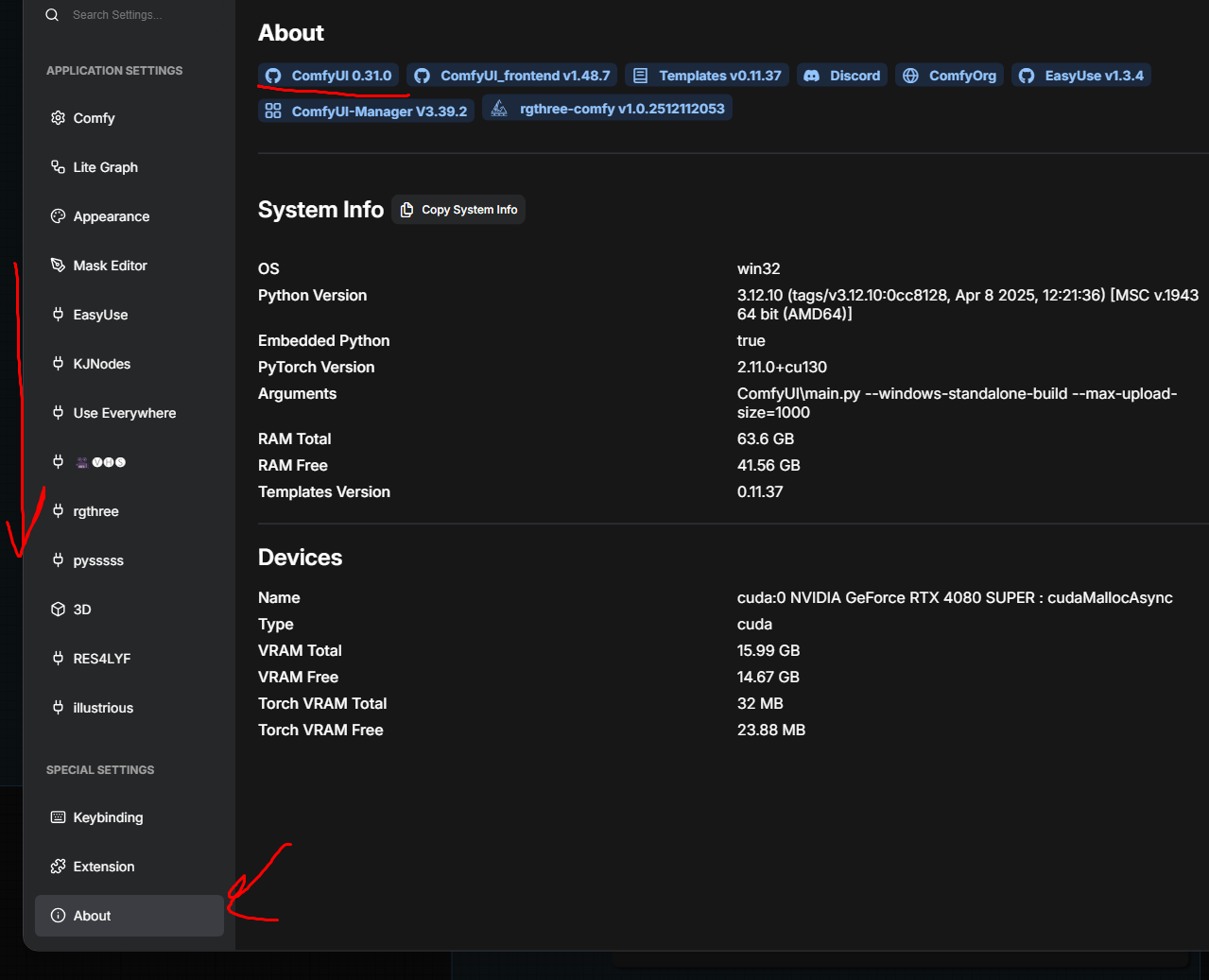Select the KJNodes settings entry

130,364
